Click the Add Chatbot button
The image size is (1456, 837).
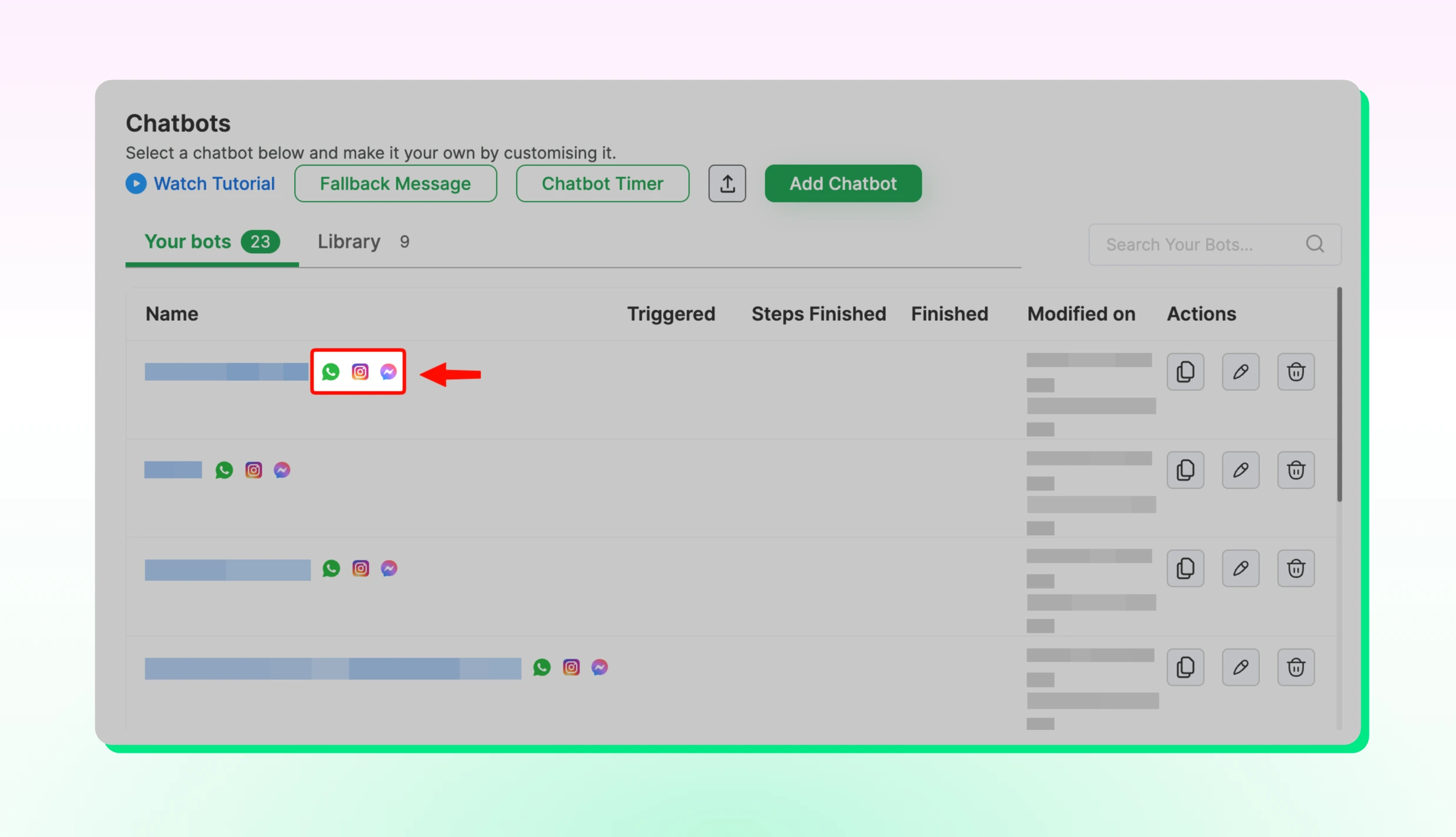pyautogui.click(x=843, y=184)
